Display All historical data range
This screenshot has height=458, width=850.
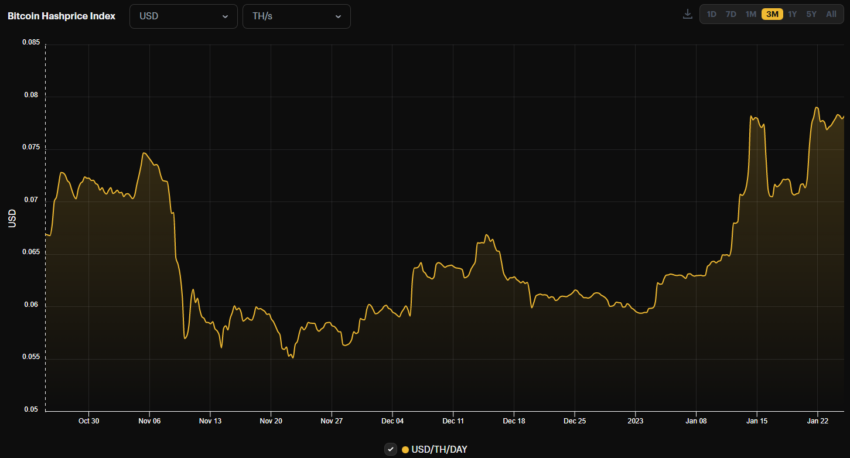click(831, 14)
